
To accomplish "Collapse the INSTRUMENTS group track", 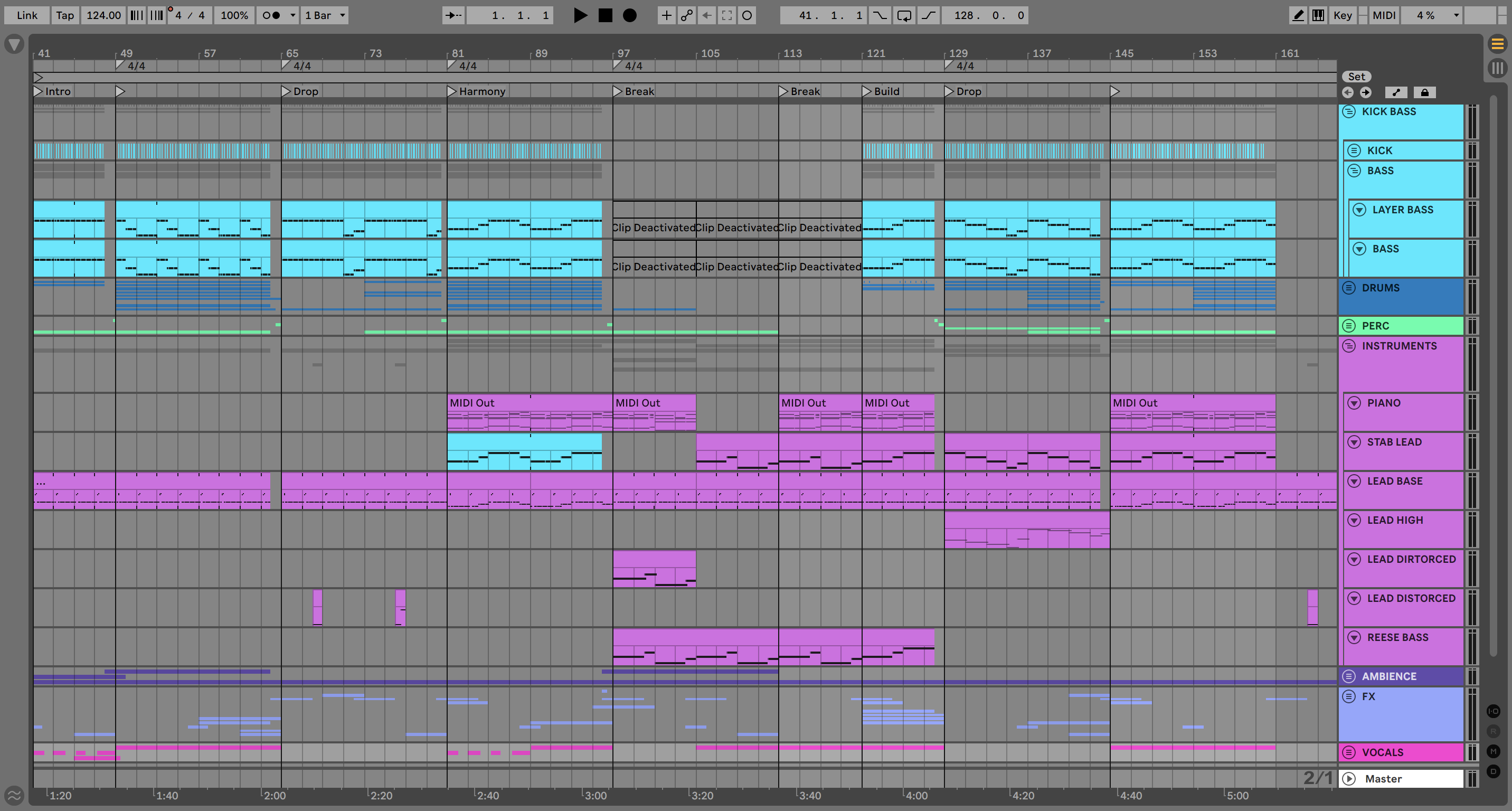I will (x=1349, y=346).
